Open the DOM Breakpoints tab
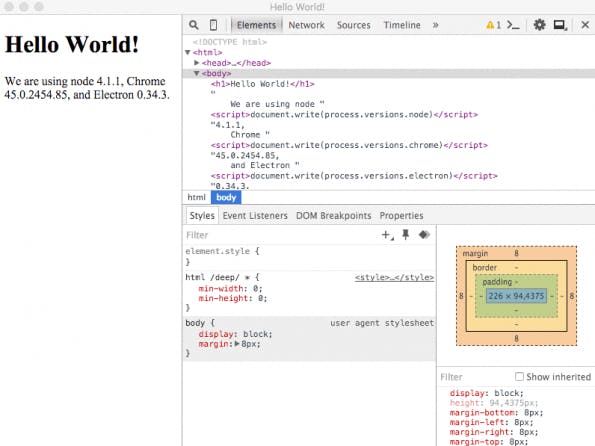This screenshot has width=595, height=446. 334,216
